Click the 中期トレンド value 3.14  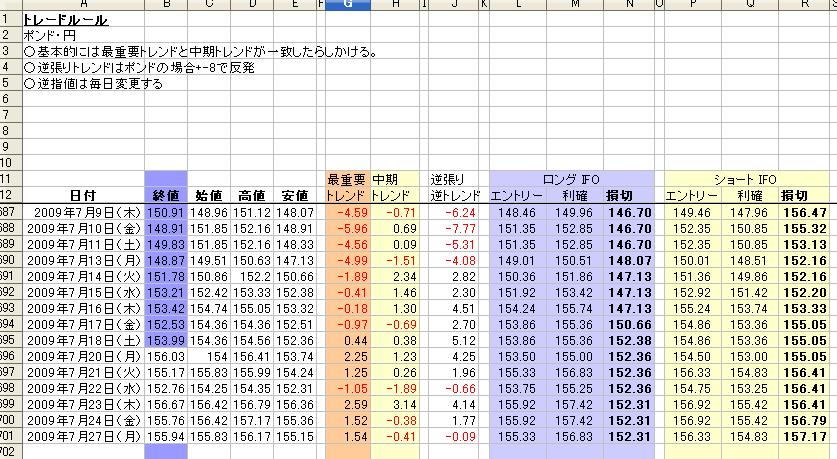[398, 404]
